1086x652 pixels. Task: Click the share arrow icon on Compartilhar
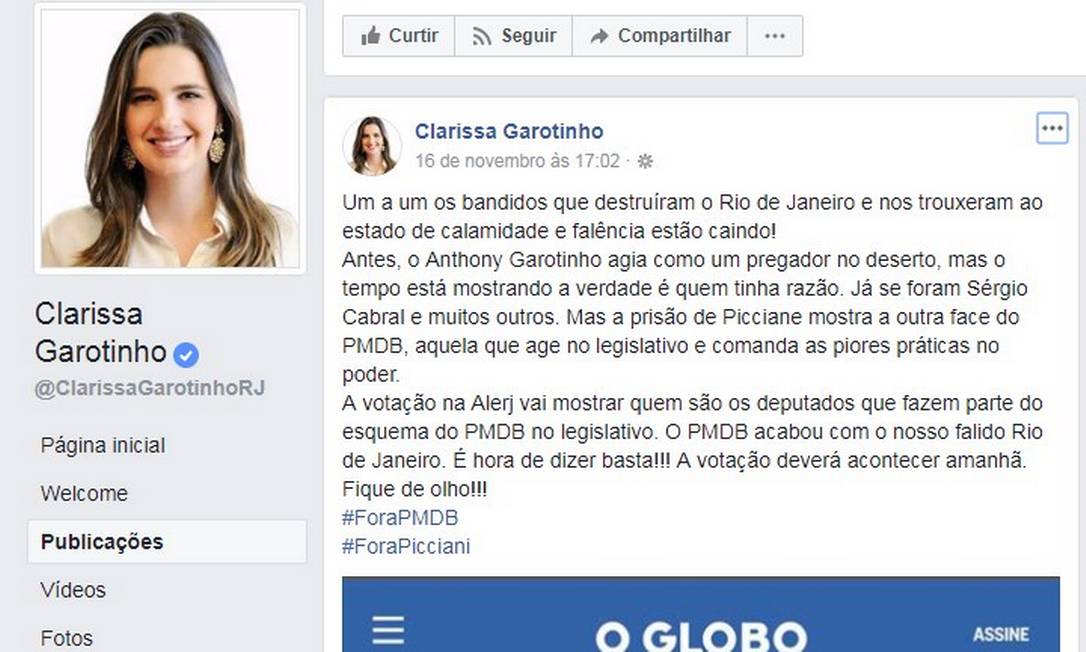(599, 36)
